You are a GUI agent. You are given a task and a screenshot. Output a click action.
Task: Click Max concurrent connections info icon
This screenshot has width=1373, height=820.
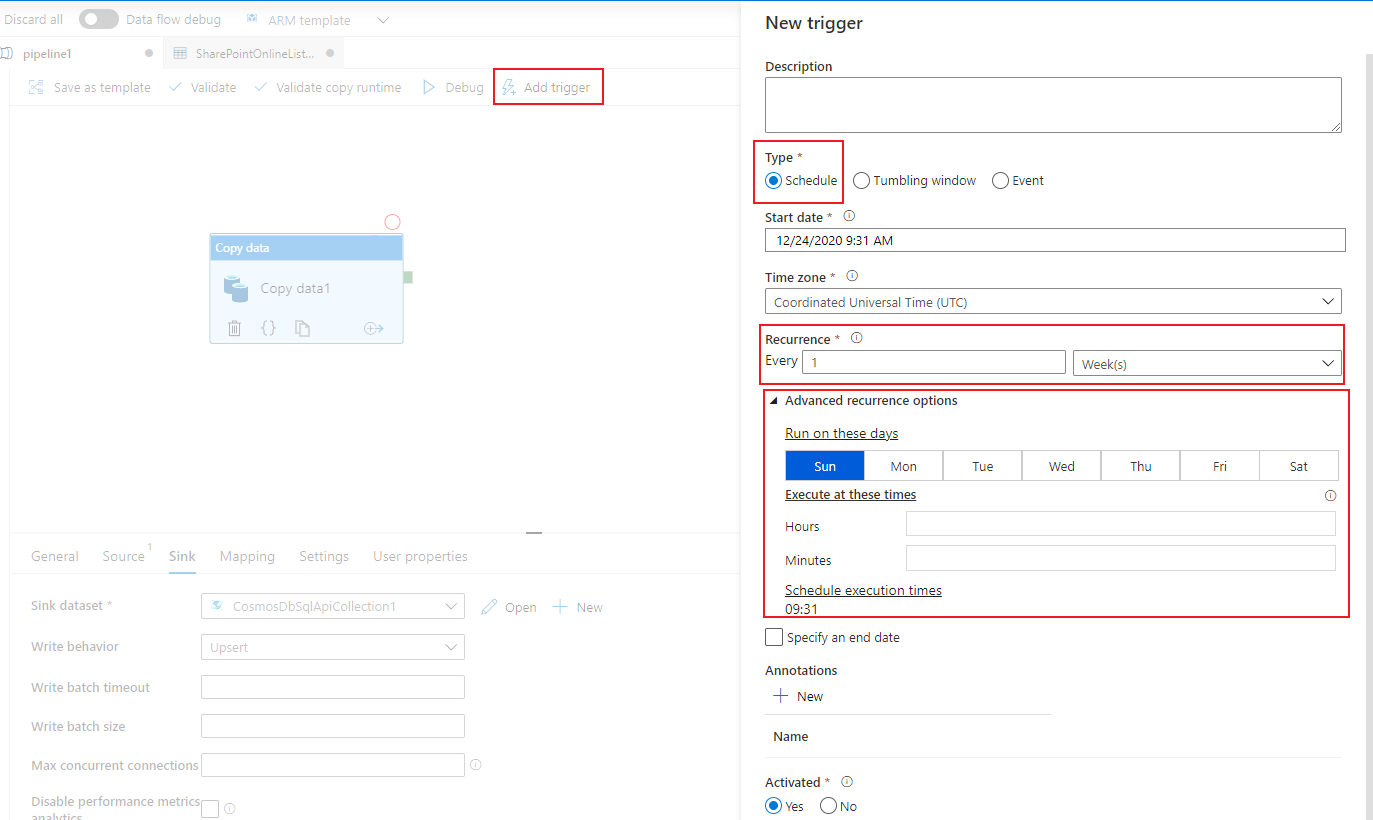476,764
